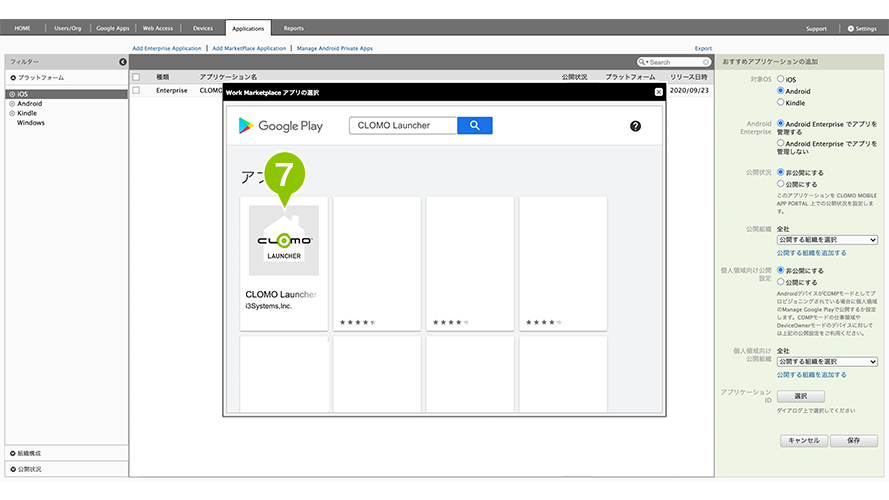The image size is (889, 500).
Task: Select 非公開にする under 公開状況
Action: 781,172
